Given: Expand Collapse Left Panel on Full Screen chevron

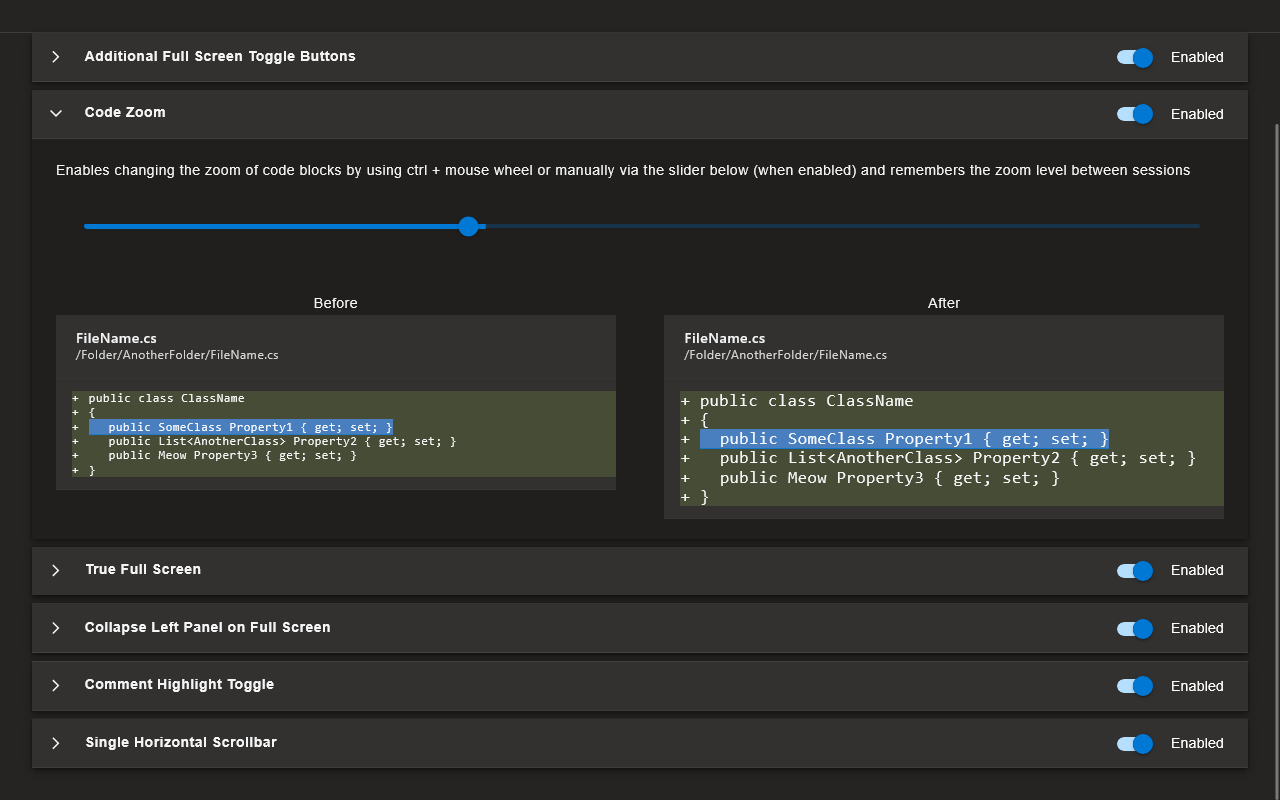Looking at the screenshot, I should point(56,628).
